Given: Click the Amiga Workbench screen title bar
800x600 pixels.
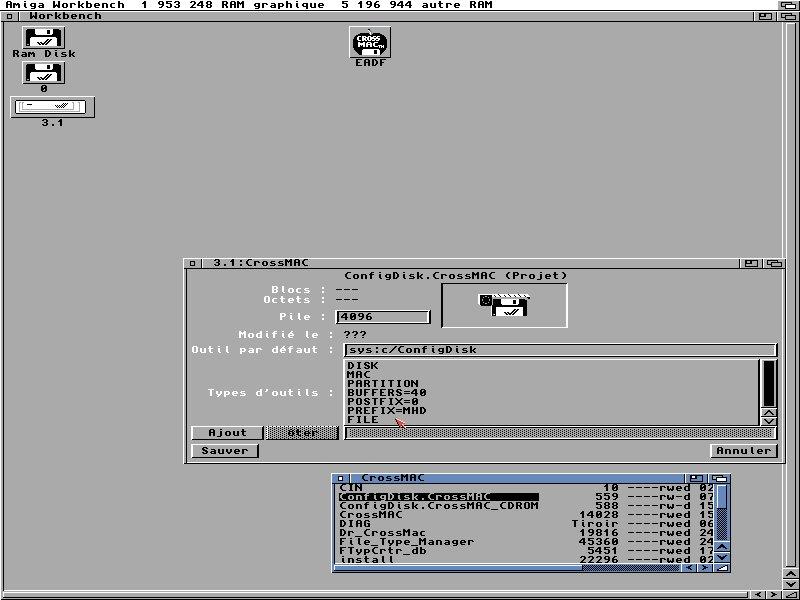Looking at the screenshot, I should pyautogui.click(x=388, y=5).
